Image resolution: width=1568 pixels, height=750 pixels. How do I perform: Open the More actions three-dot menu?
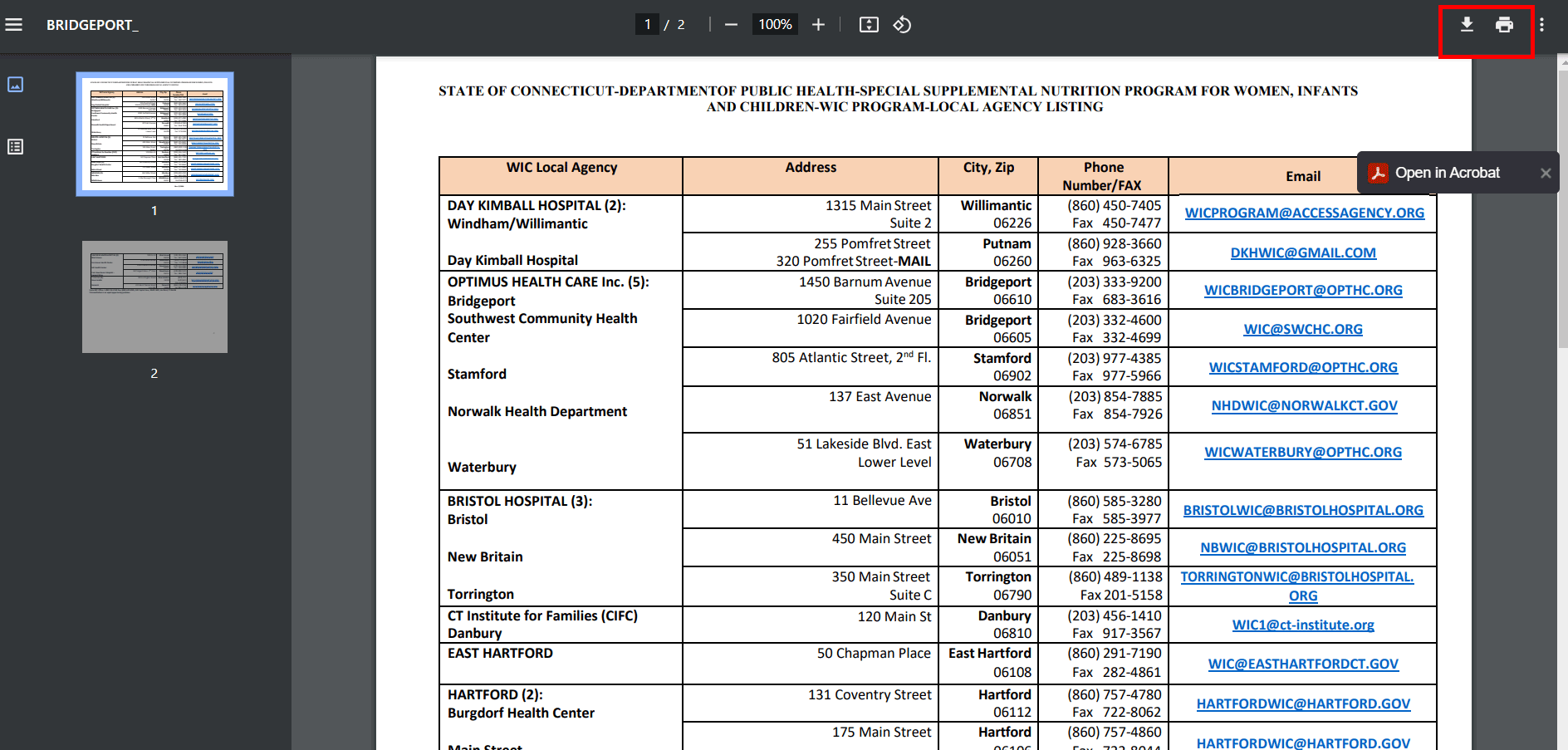tap(1541, 25)
